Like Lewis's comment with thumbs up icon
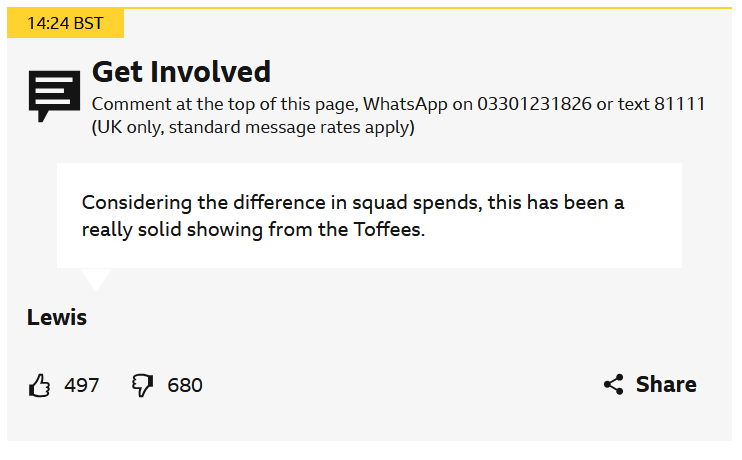The image size is (742, 460). [x=39, y=385]
